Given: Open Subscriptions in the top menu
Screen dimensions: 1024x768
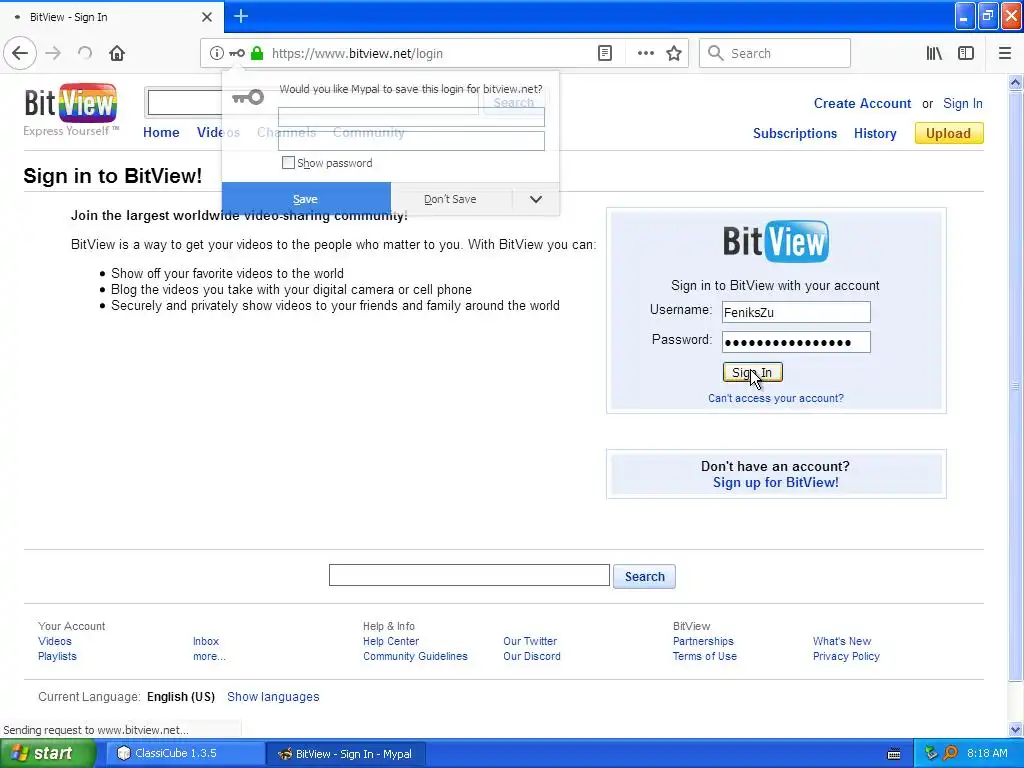Looking at the screenshot, I should 795,133.
